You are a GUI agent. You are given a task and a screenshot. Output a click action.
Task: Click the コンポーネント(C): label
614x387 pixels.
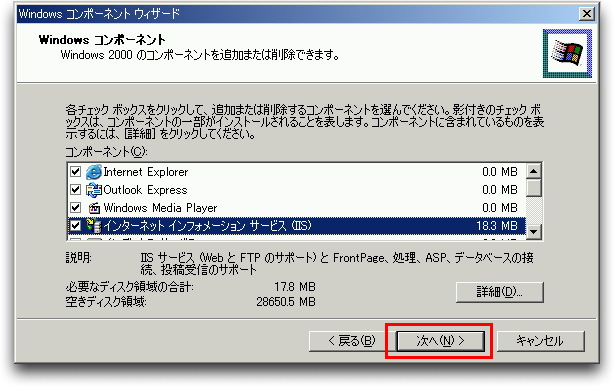coord(106,152)
